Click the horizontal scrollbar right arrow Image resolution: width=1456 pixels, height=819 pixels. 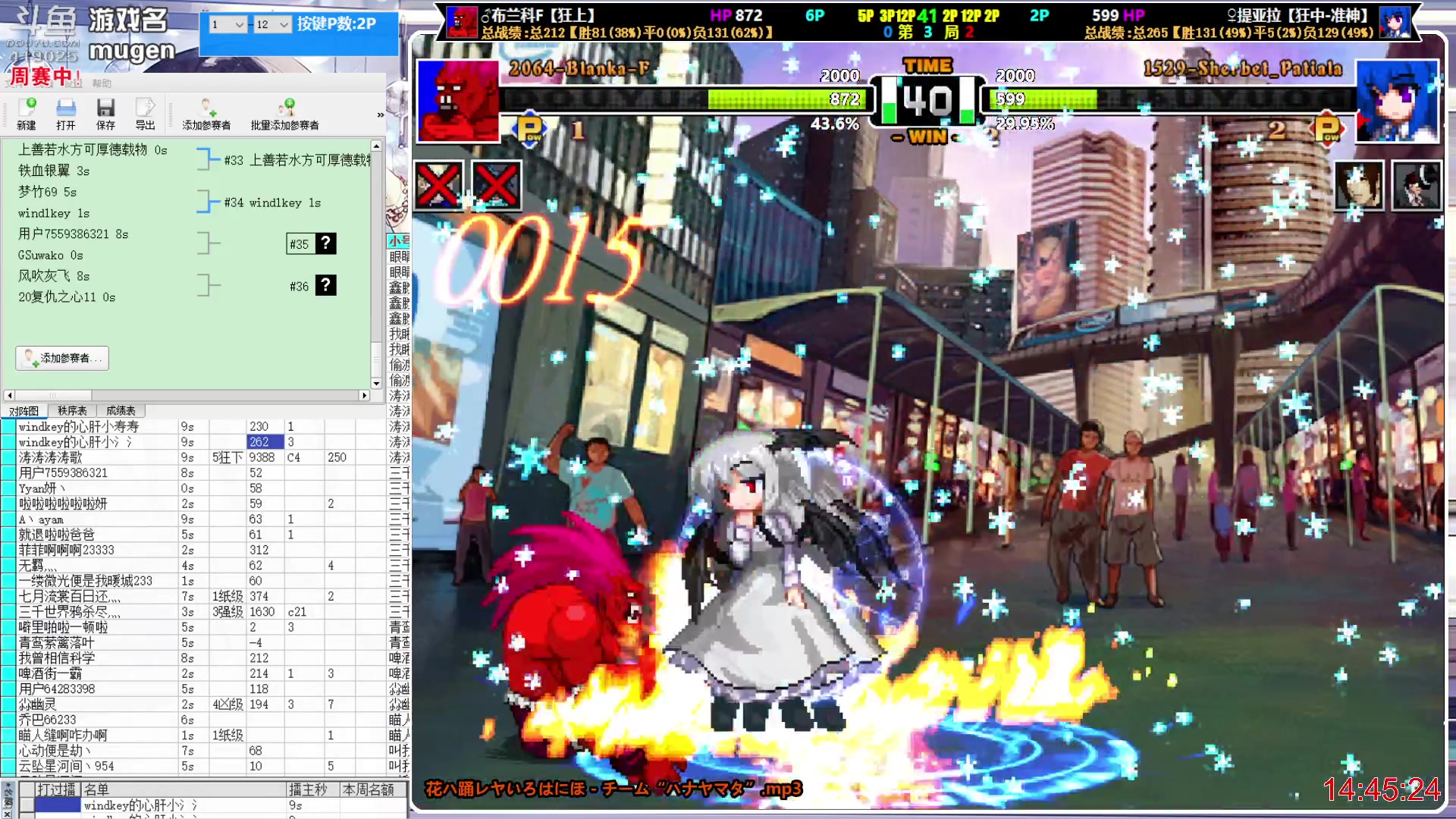click(x=364, y=395)
